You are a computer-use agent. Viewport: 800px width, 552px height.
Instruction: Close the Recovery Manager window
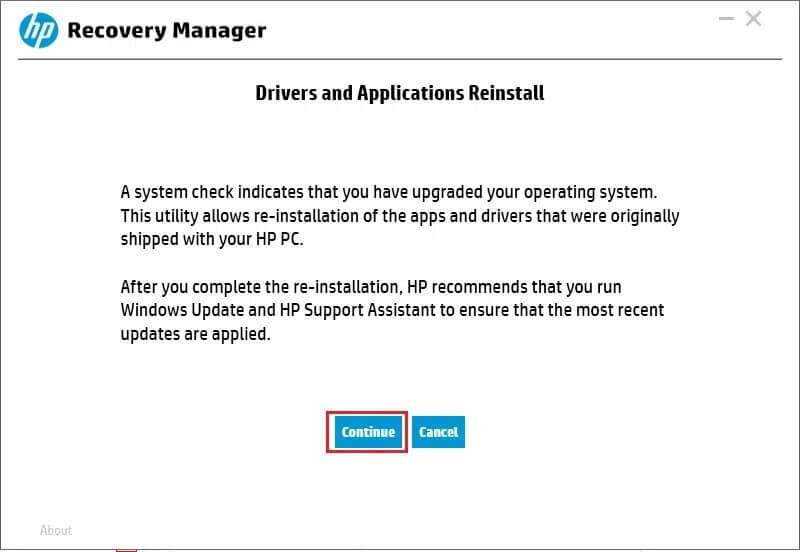coord(754,19)
